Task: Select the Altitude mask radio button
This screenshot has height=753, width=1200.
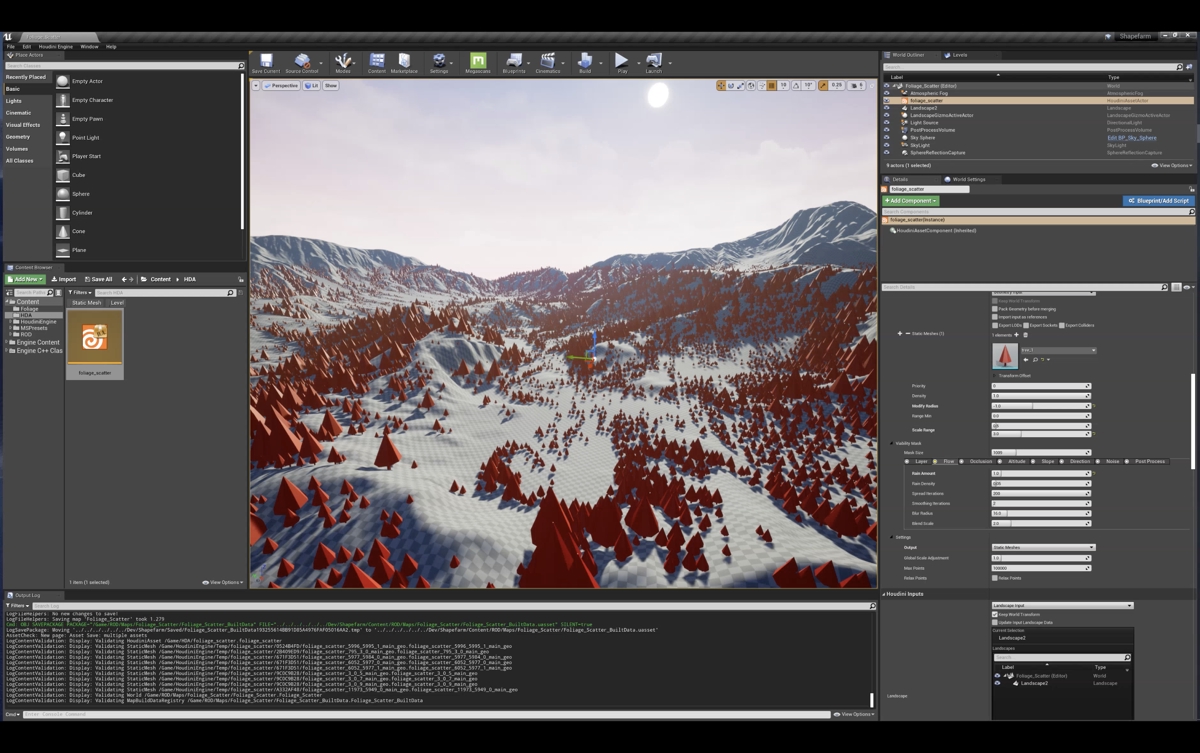Action: (1001, 462)
